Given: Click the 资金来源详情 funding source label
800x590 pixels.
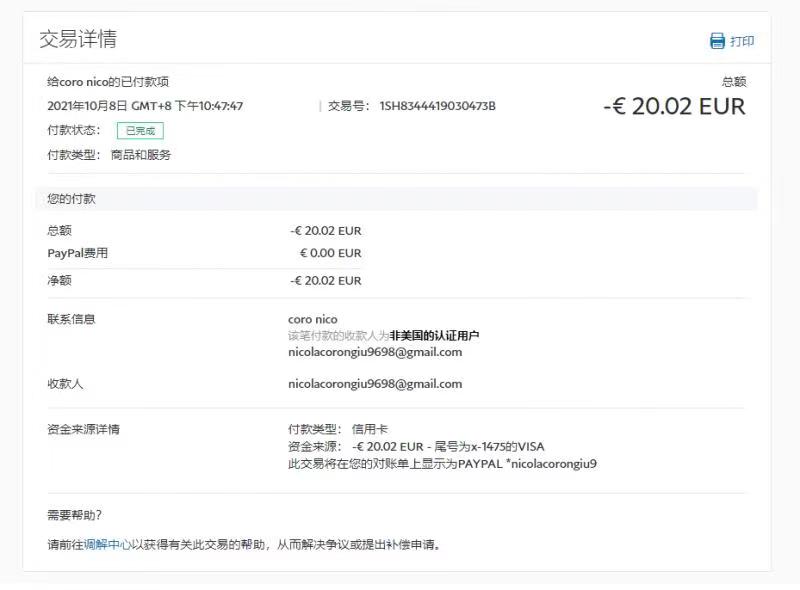Looking at the screenshot, I should point(83,430).
